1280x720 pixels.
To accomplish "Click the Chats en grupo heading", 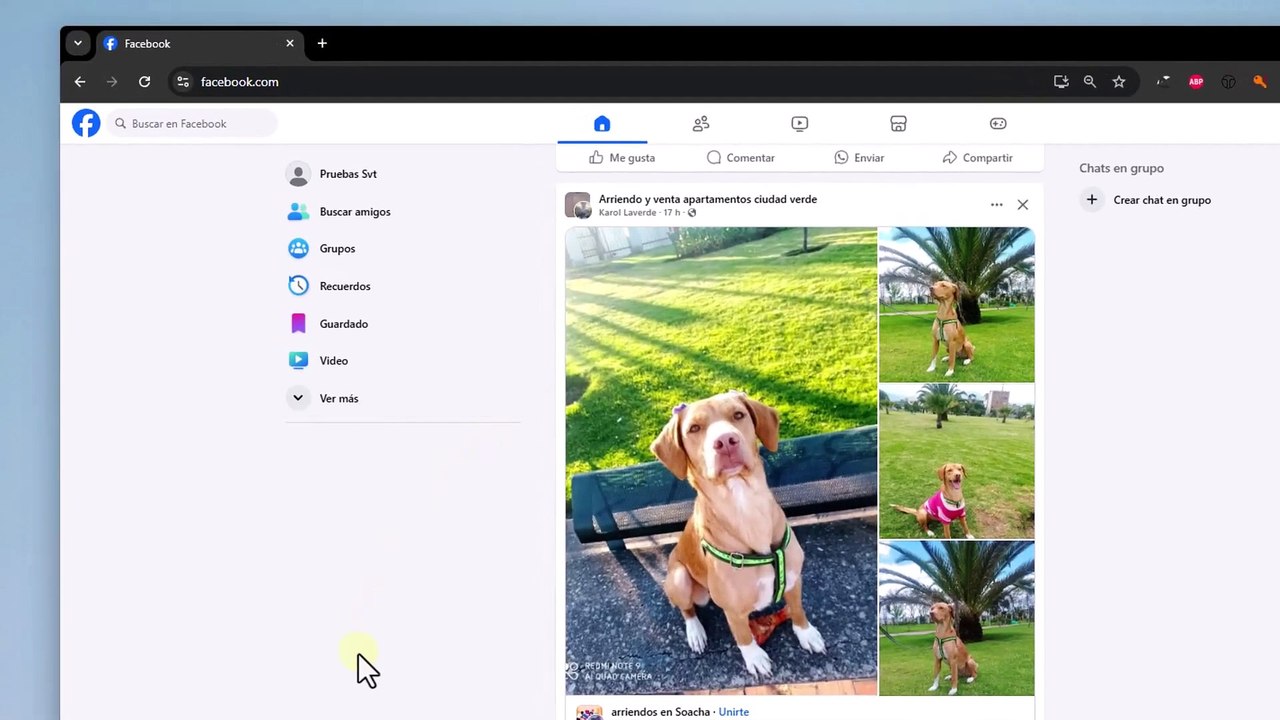I will 1121,168.
